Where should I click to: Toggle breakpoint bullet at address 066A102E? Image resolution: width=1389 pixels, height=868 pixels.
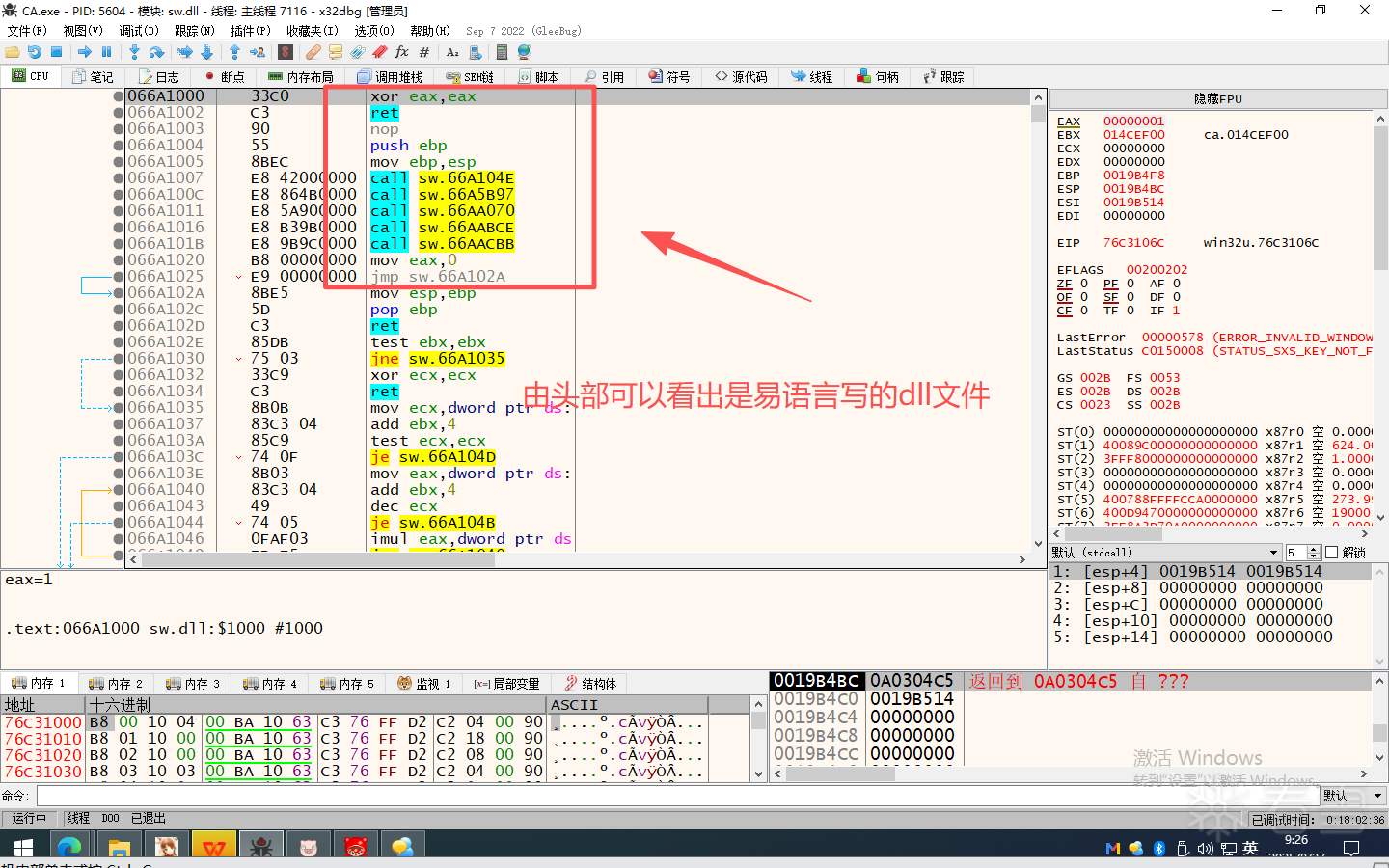coord(119,342)
